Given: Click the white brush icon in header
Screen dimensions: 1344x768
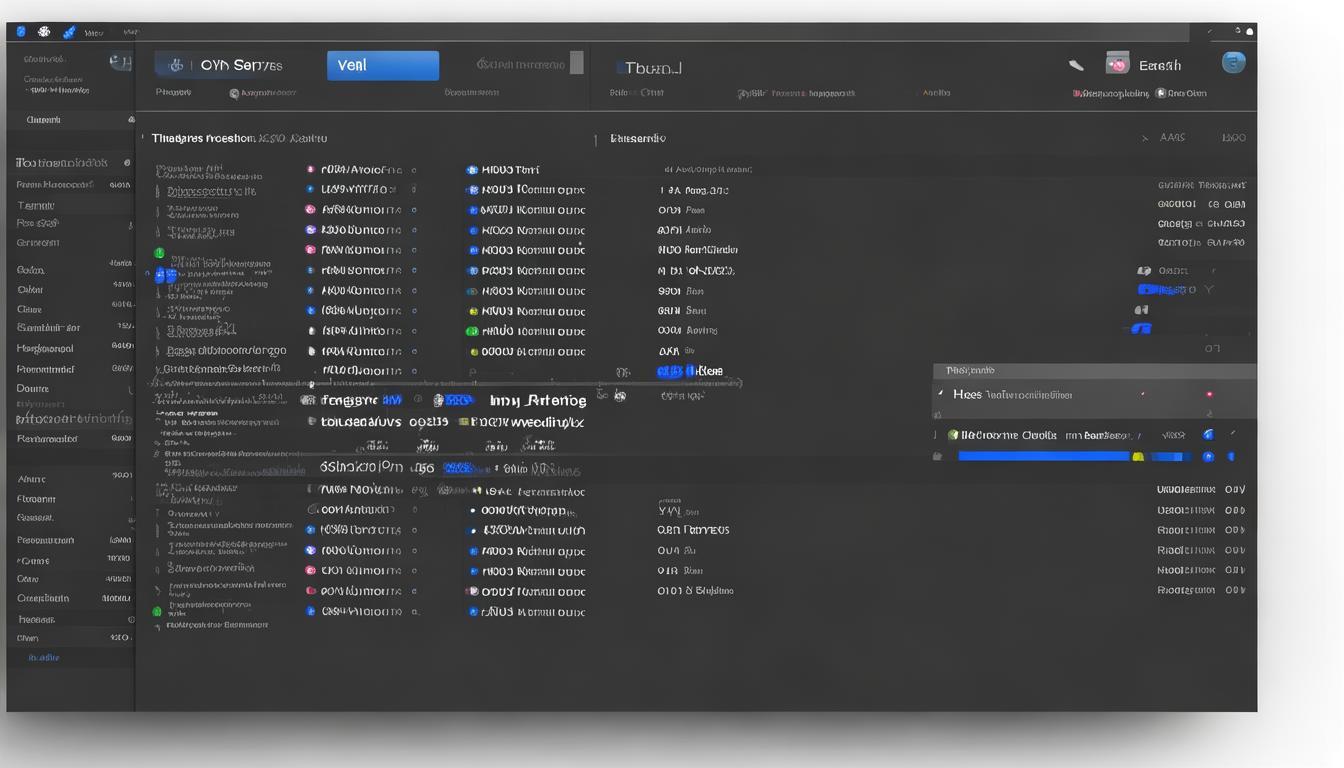Looking at the screenshot, I should pos(1076,65).
